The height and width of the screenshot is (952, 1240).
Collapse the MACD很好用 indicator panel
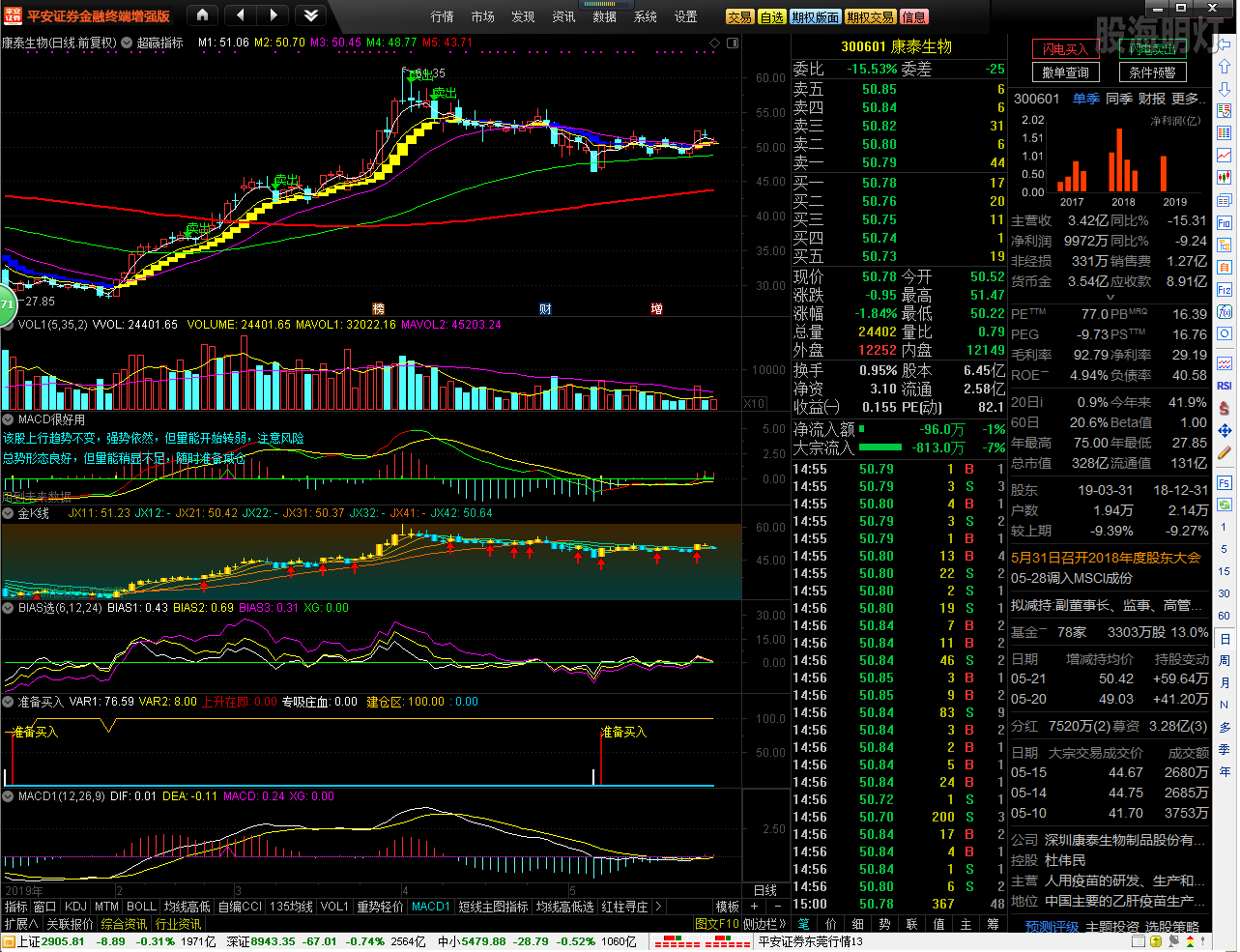[x=9, y=419]
